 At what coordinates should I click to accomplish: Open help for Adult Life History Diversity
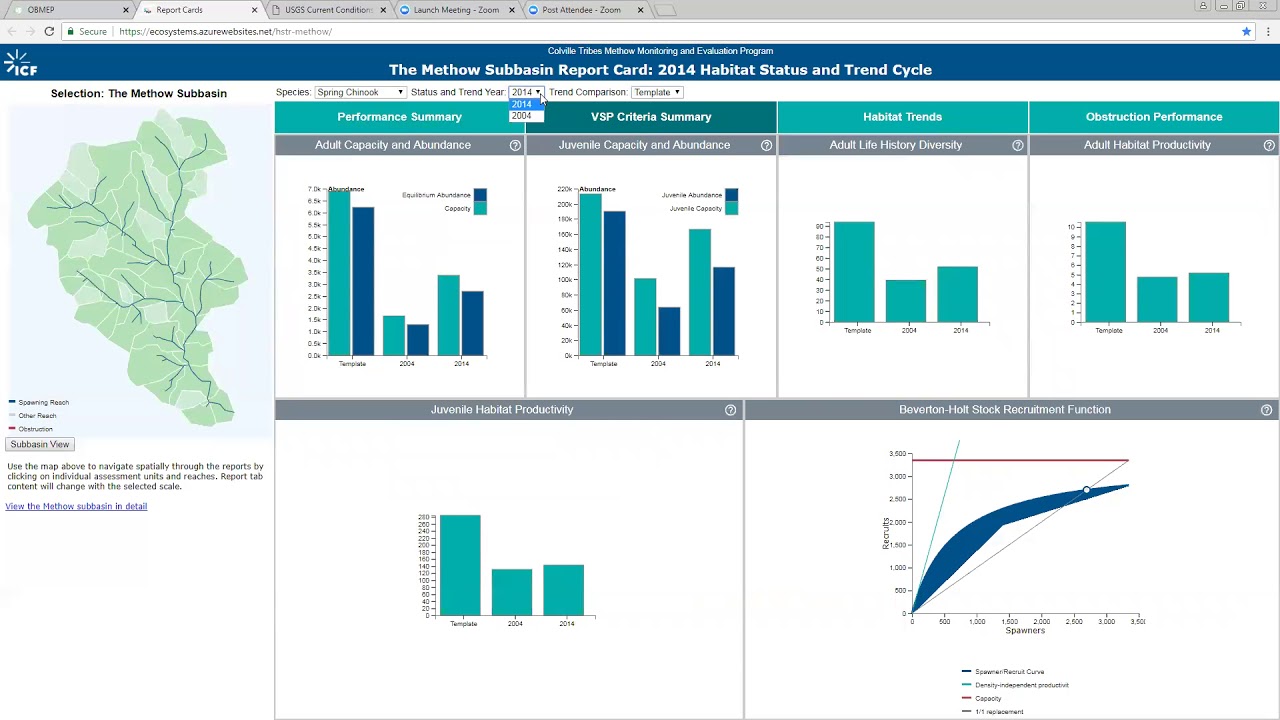1017,145
